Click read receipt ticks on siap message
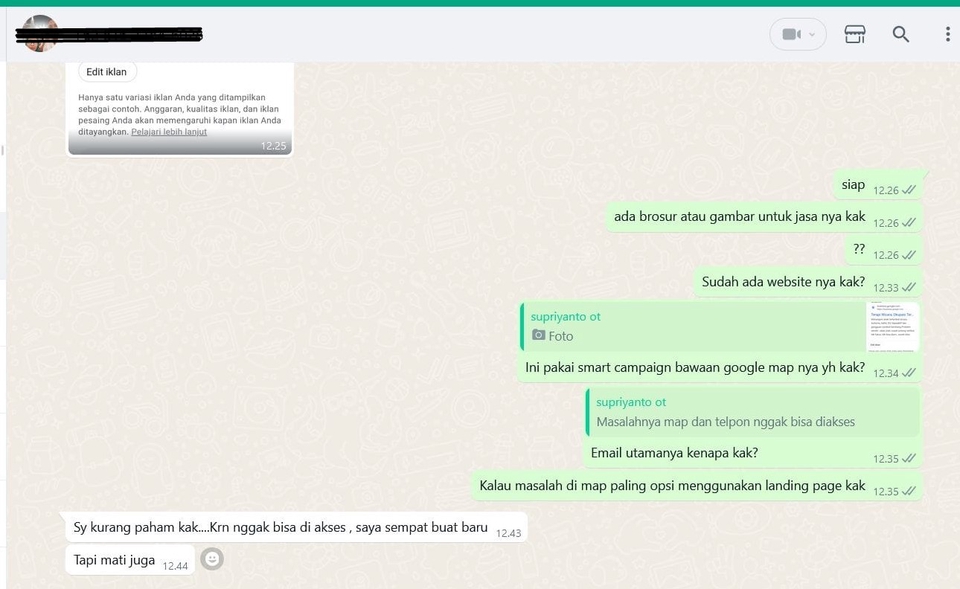Viewport: 960px width, 589px height. click(909, 190)
